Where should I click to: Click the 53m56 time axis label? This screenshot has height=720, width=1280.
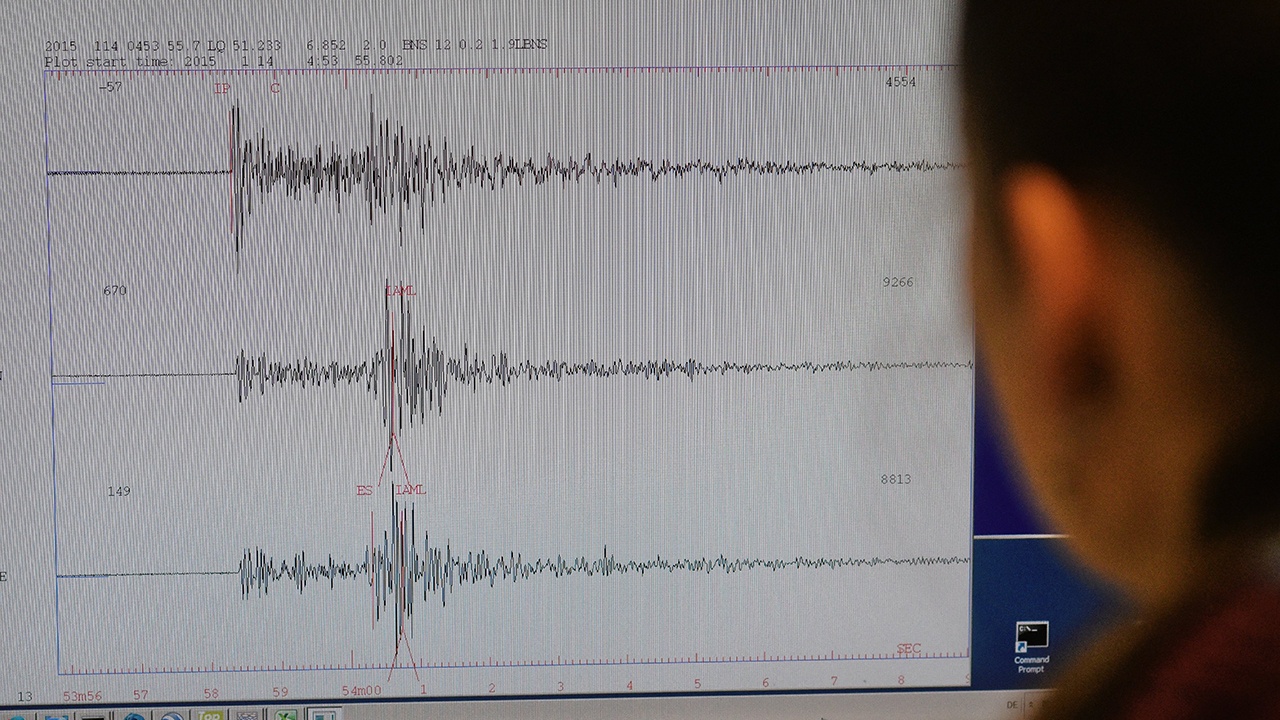click(82, 694)
